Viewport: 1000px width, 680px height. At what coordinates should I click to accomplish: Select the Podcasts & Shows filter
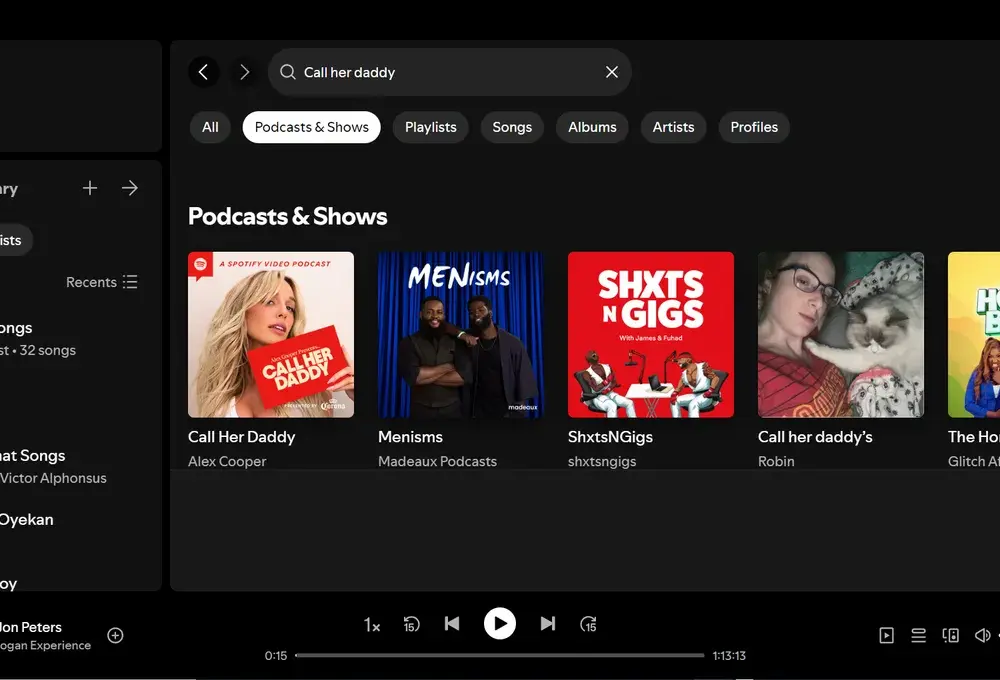[311, 127]
